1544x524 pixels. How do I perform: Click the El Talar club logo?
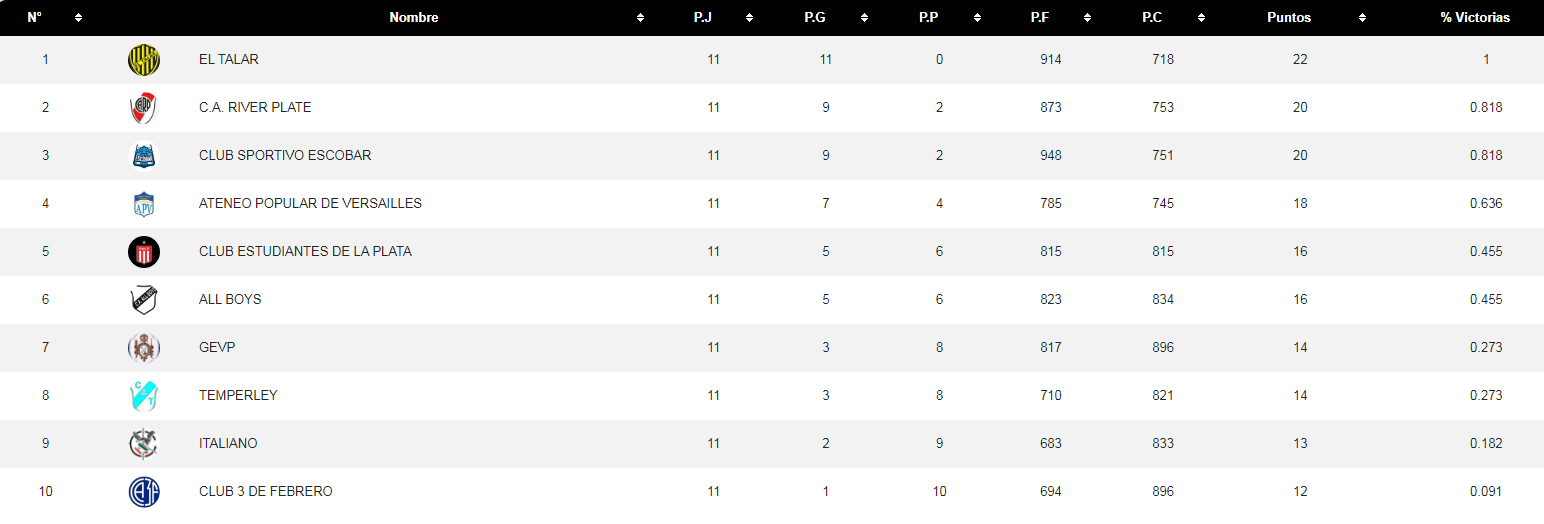144,60
